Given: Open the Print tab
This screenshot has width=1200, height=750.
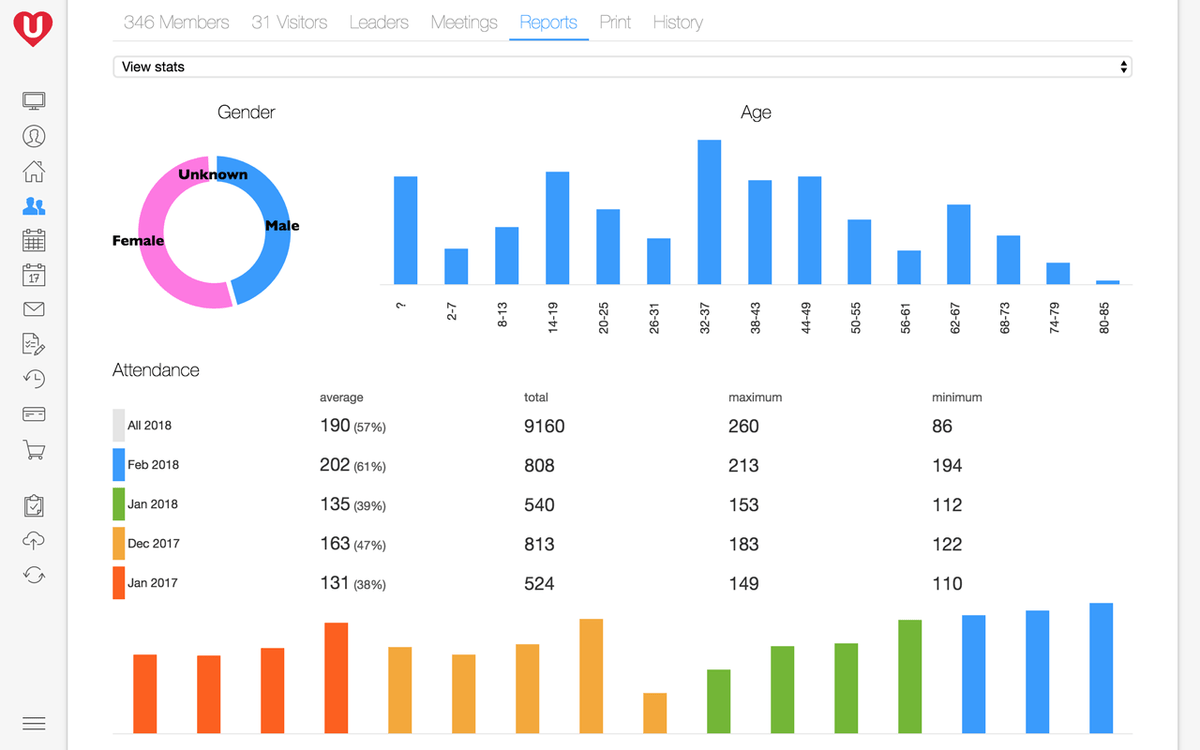Looking at the screenshot, I should [x=615, y=22].
